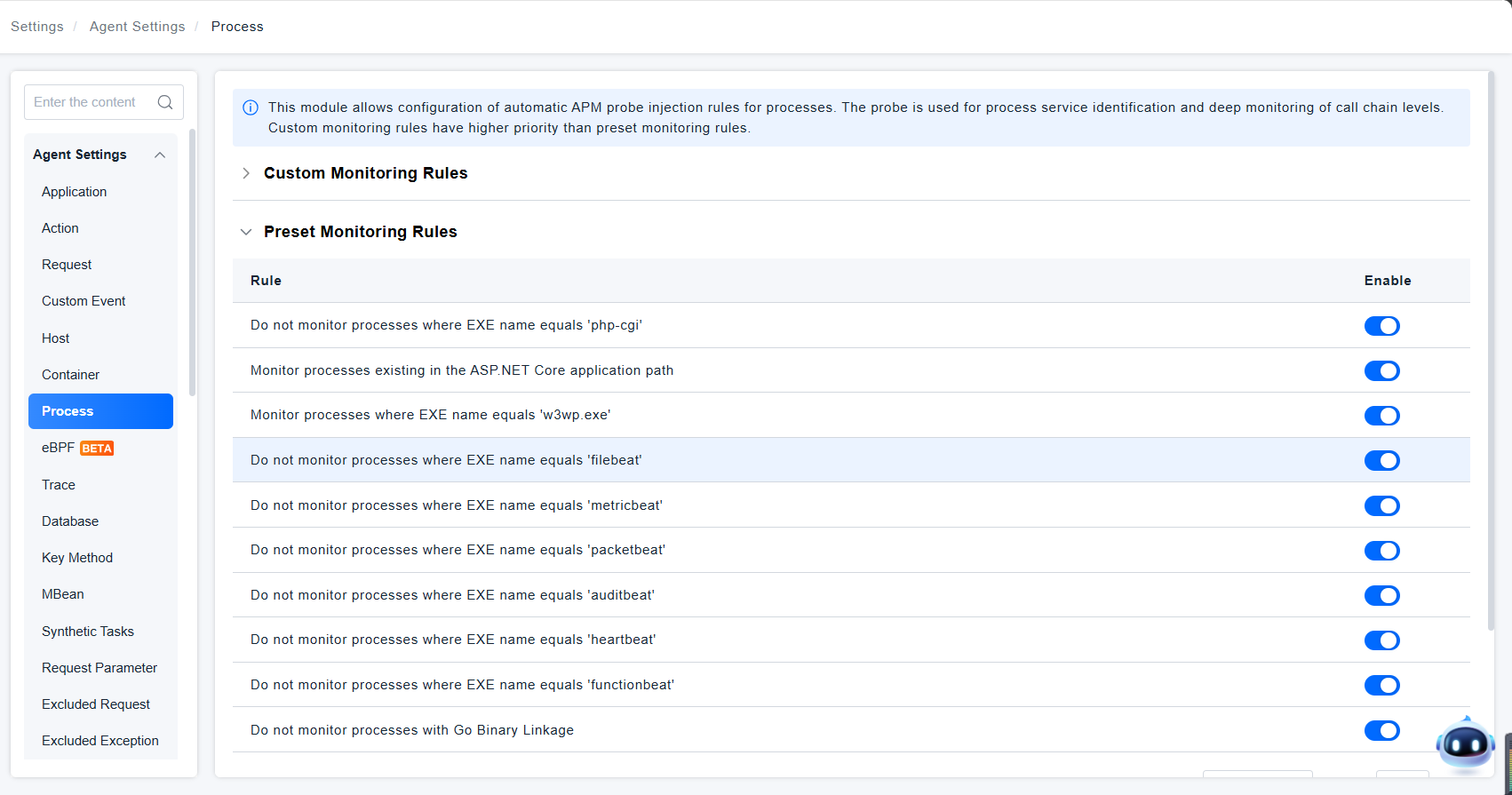Viewport: 1512px width, 795px height.
Task: Collapse the Agent Settings sidebar group
Action: click(x=160, y=155)
